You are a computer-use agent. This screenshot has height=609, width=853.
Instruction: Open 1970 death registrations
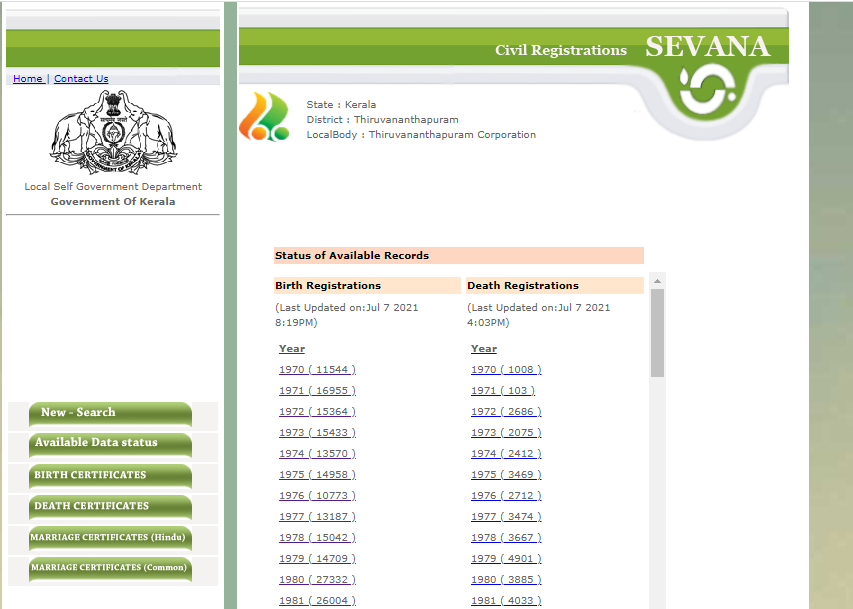coord(506,369)
